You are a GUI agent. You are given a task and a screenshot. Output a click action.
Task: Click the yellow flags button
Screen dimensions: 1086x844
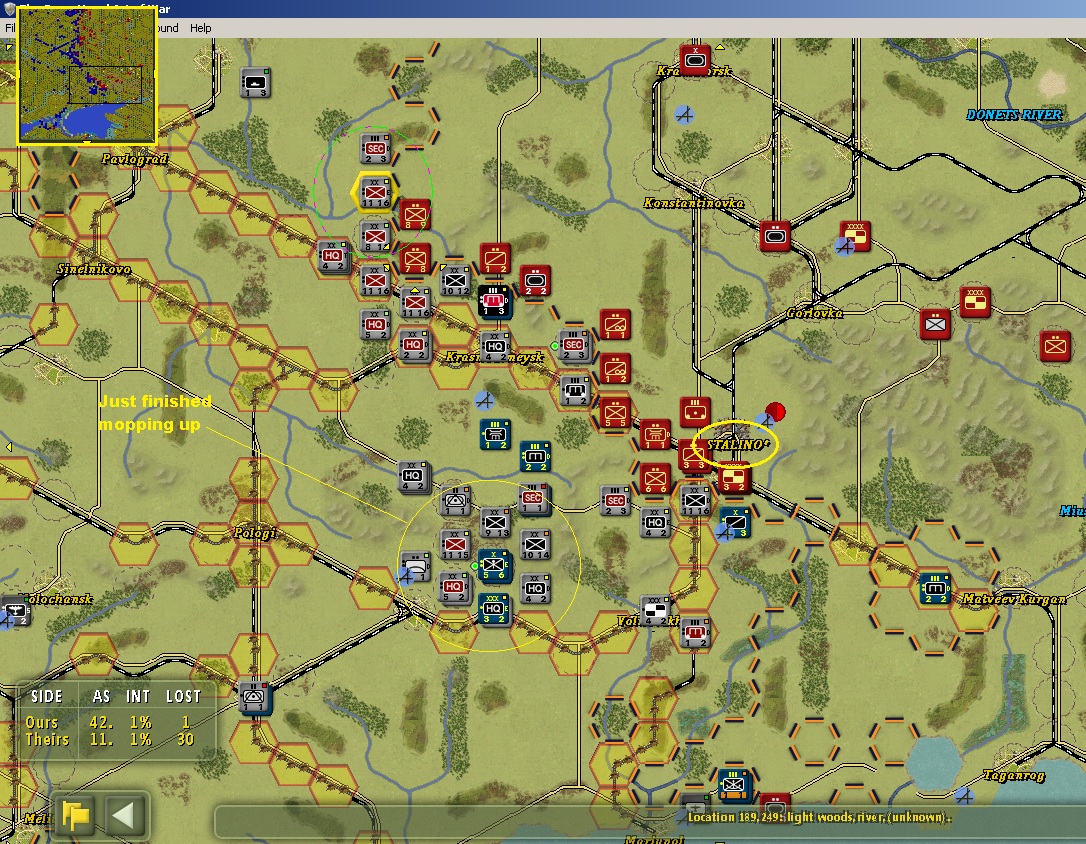pyautogui.click(x=76, y=815)
